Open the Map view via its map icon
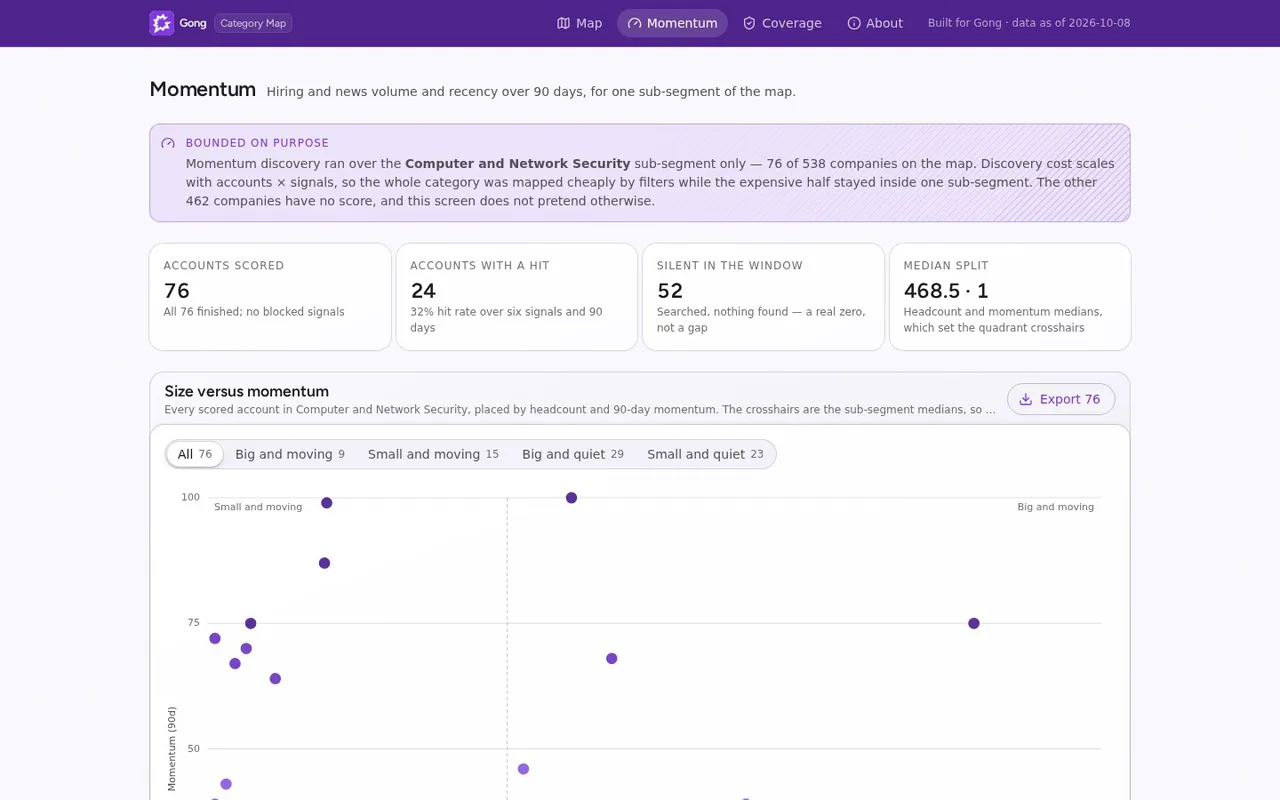 564,23
